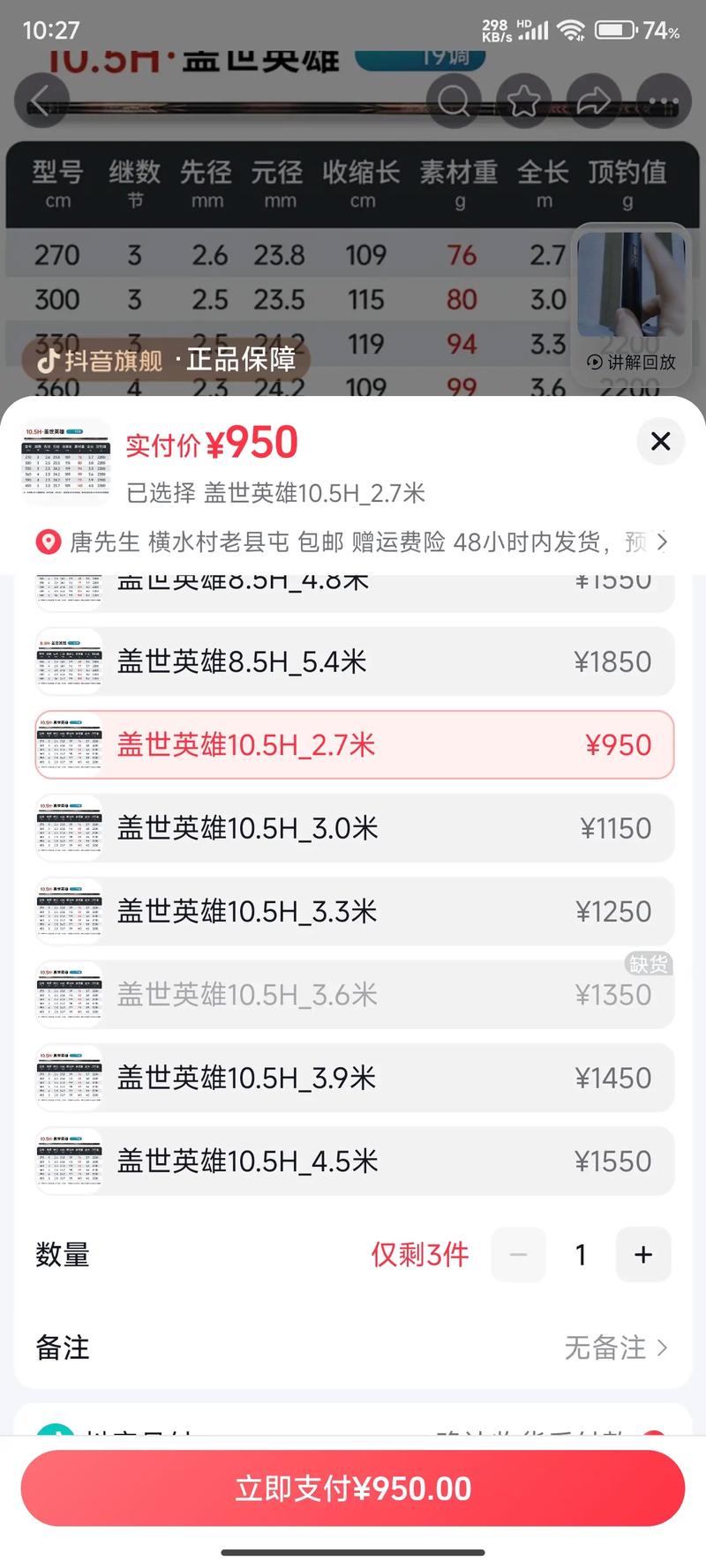Tap the back arrow icon
The image size is (706, 1568).
(41, 101)
